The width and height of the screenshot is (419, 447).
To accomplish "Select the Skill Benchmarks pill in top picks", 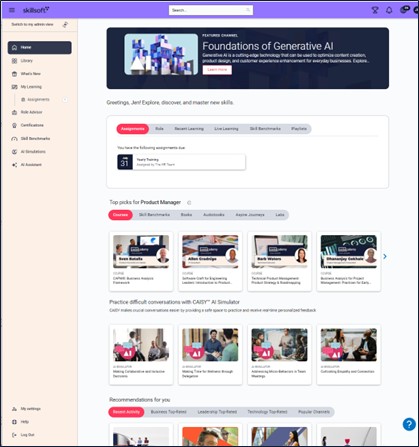I will (154, 215).
